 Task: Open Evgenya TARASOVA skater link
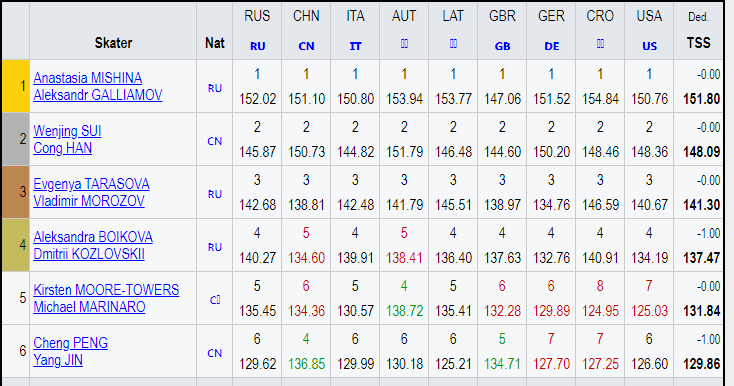click(x=91, y=184)
